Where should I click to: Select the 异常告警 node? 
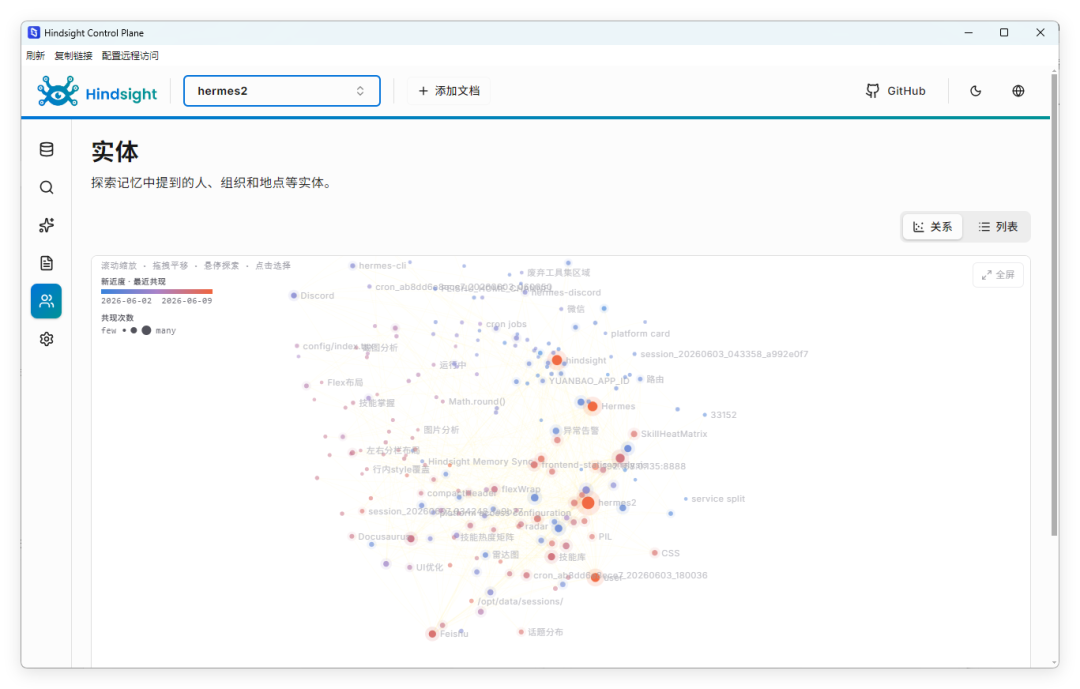556,431
